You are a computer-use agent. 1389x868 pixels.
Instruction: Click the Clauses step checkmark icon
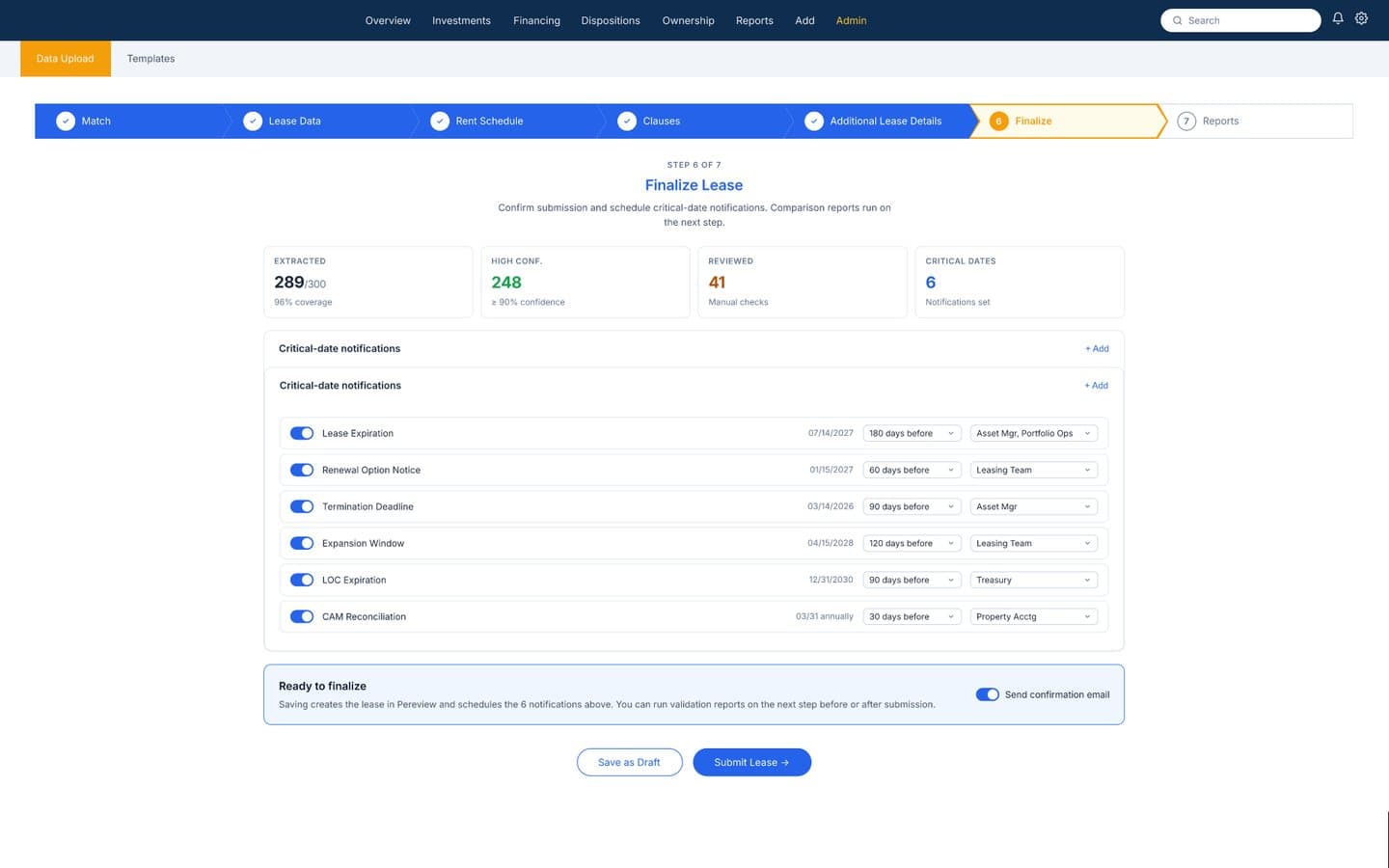point(627,122)
